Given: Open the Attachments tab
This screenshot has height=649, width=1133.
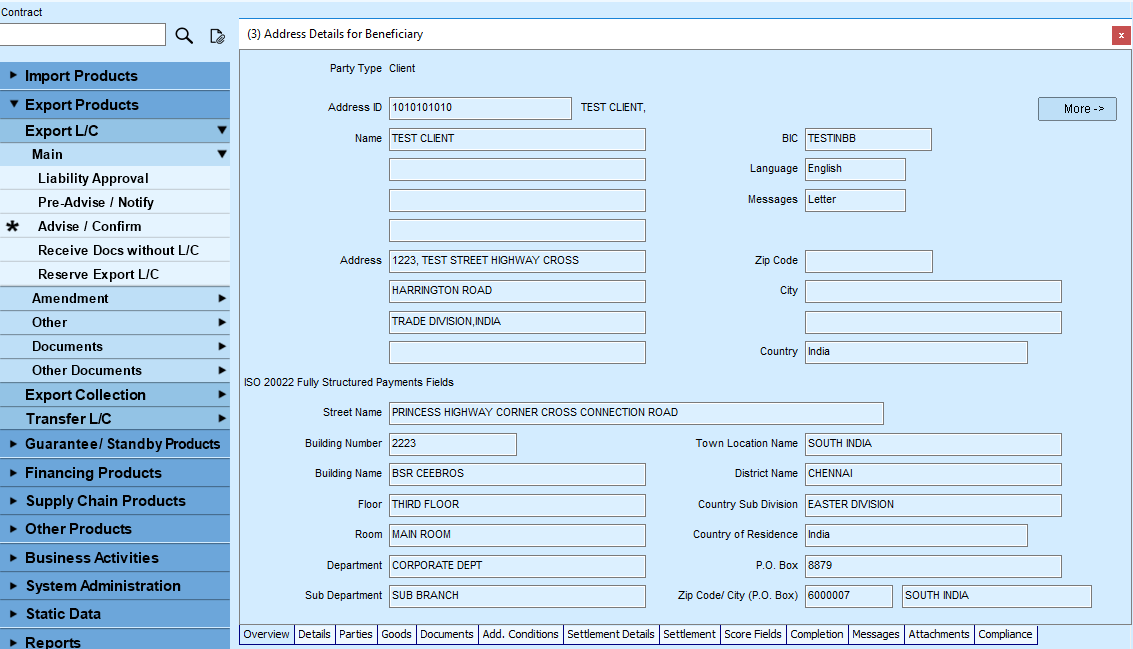Looking at the screenshot, I should (x=939, y=635).
